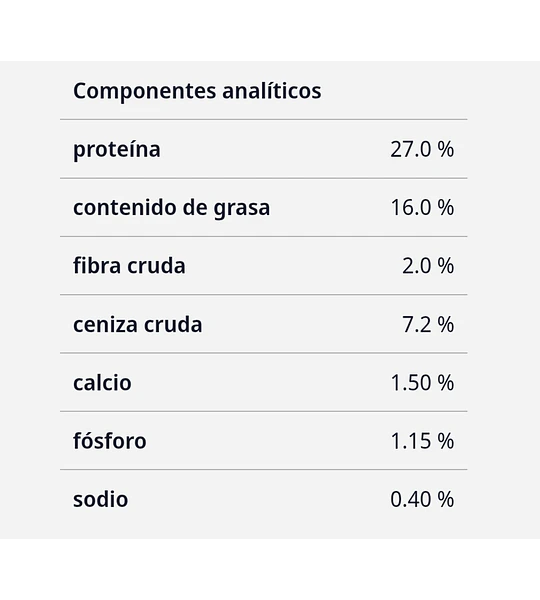The image size is (540, 600).
Task: Click the 27.0 % protein value
Action: pyautogui.click(x=422, y=149)
